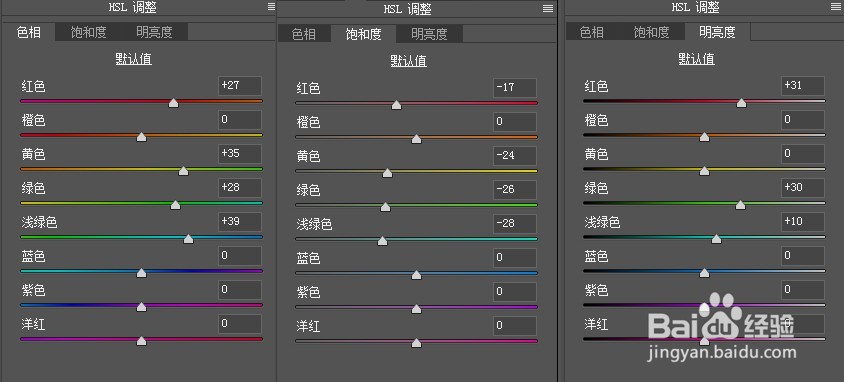Click red luminance value field showing +31
Viewport: 844px width, 382px height.
coord(803,86)
